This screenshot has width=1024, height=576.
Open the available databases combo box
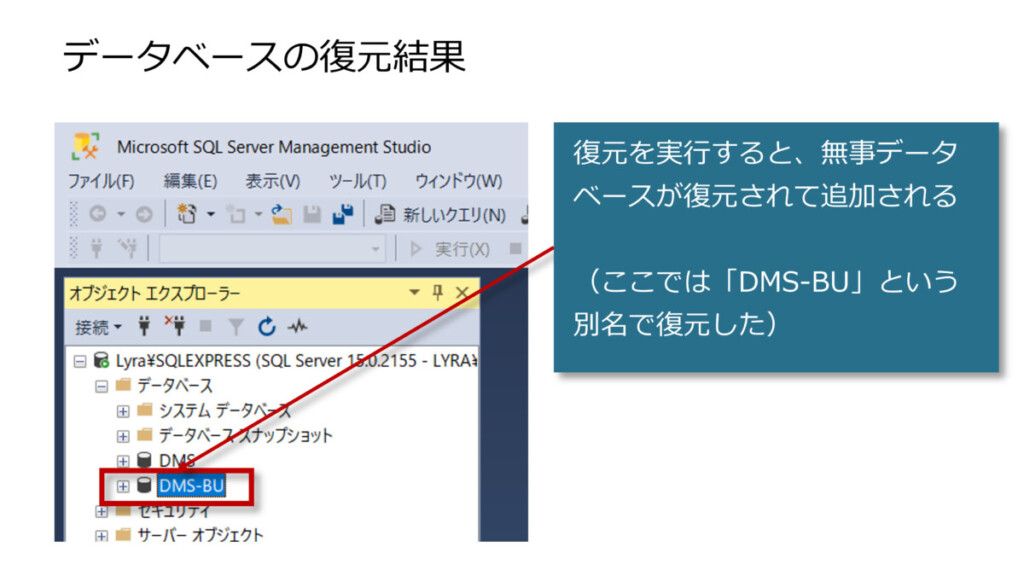(376, 249)
